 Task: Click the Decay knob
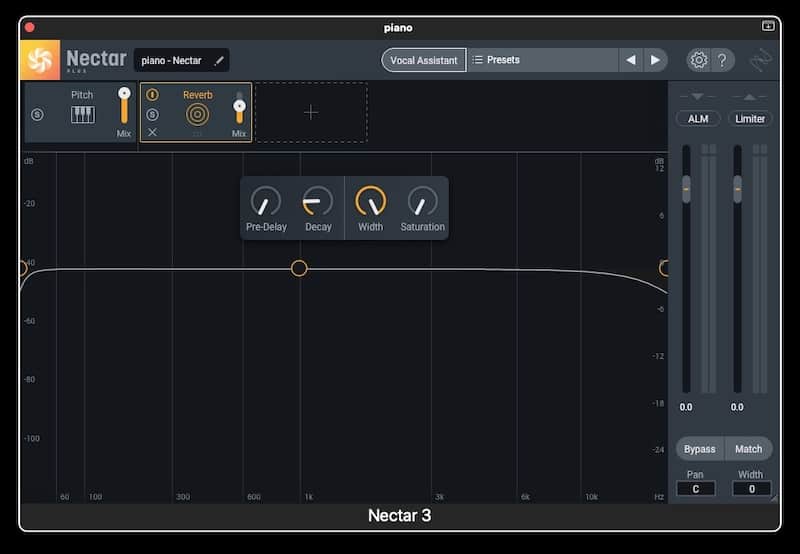pyautogui.click(x=318, y=201)
